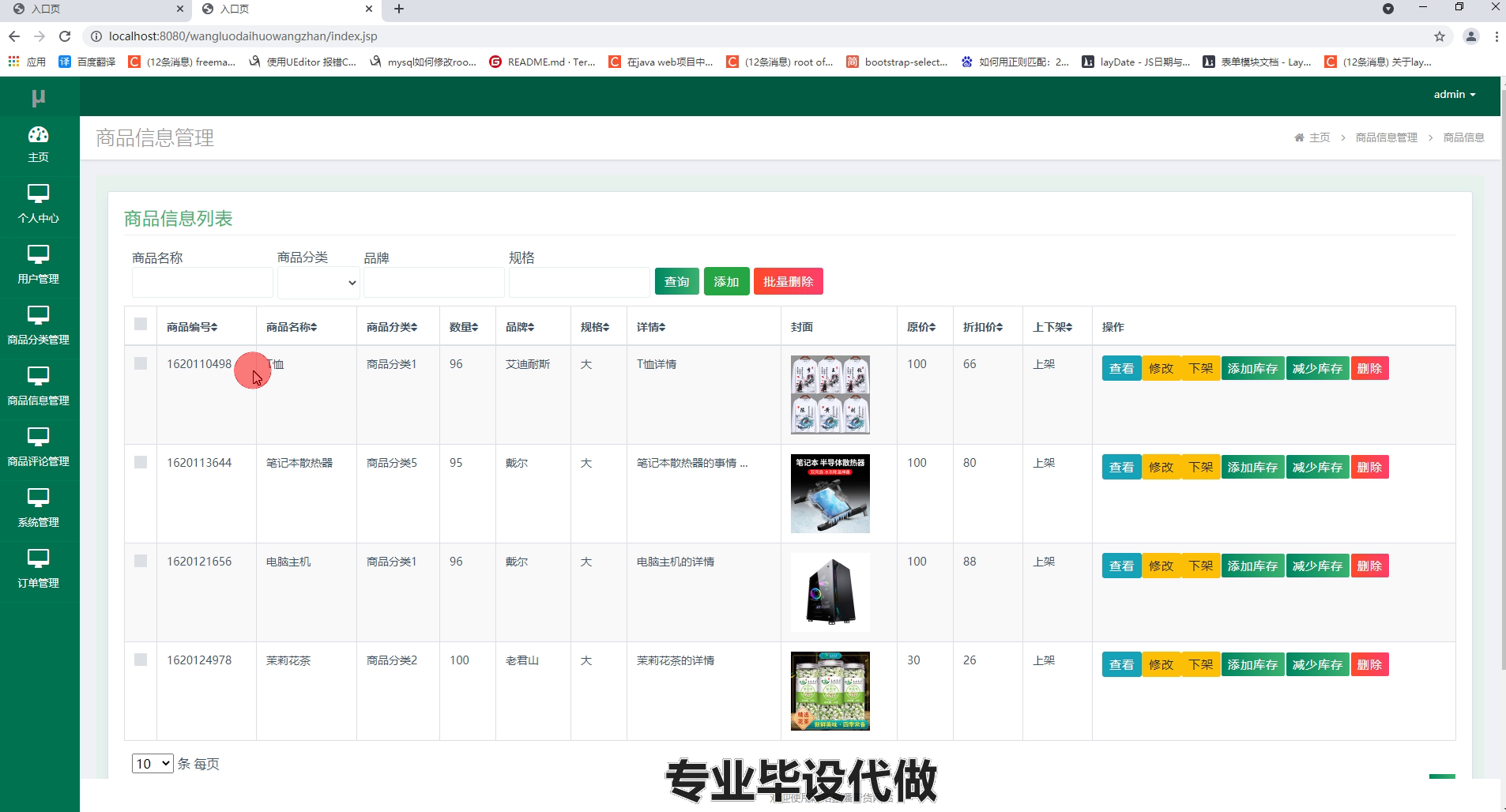Viewport: 1506px width, 812px height.
Task: Click 下架 for 电脑主机 row
Action: point(1200,566)
